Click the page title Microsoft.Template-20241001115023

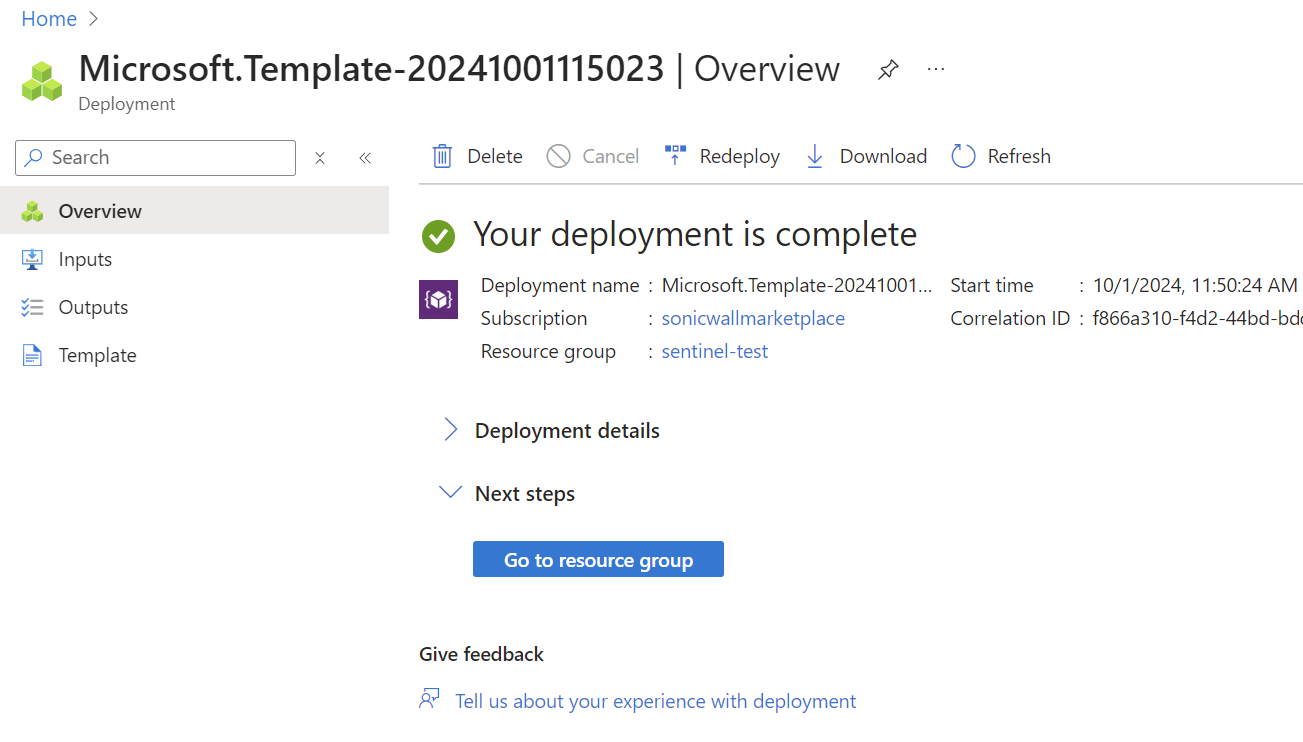[x=371, y=68]
